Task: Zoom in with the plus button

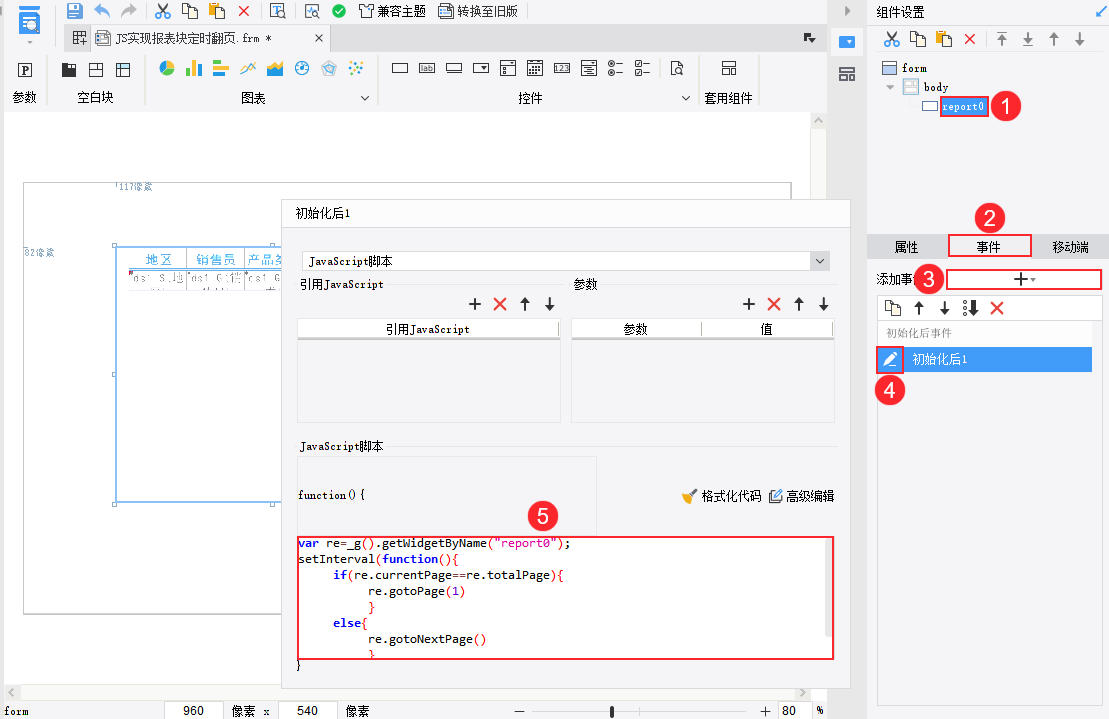Action: (x=765, y=711)
